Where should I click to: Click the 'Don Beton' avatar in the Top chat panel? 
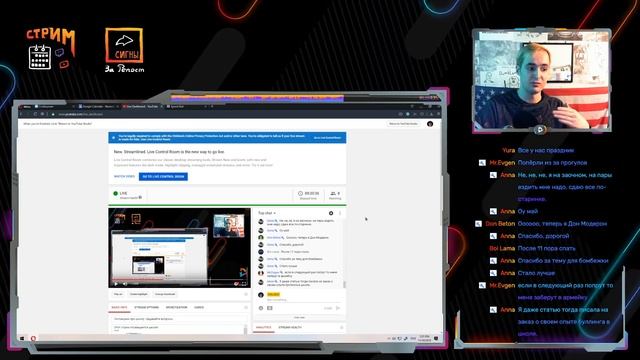pos(261,238)
